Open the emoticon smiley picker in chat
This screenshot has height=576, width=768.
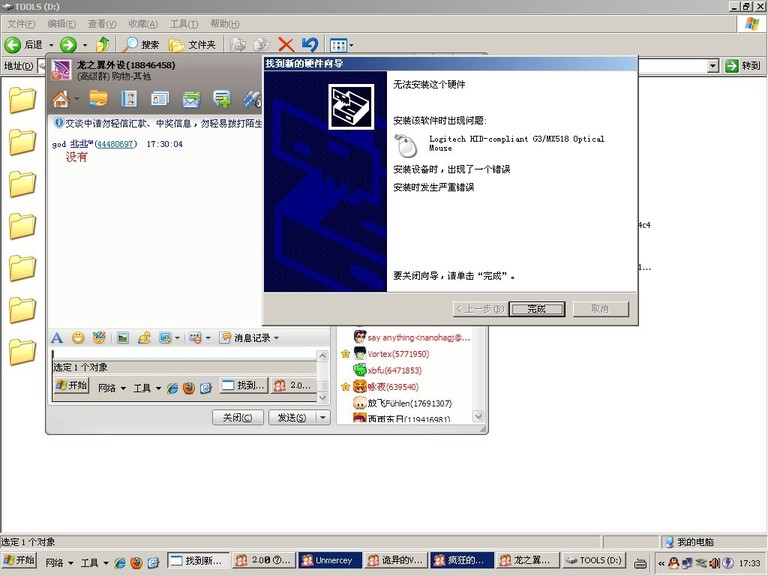tap(78, 338)
